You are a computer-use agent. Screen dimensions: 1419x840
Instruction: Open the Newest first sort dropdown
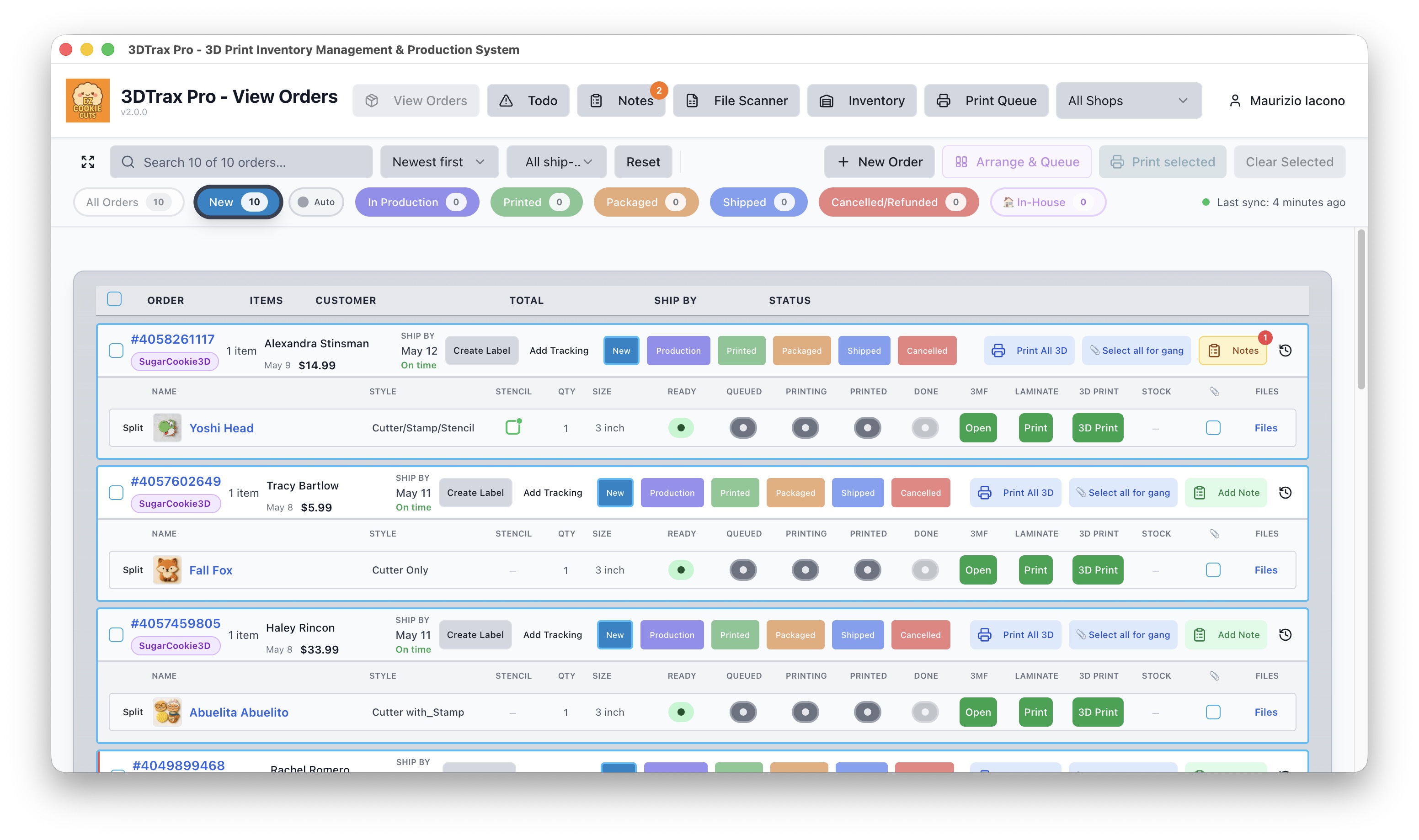pos(439,162)
